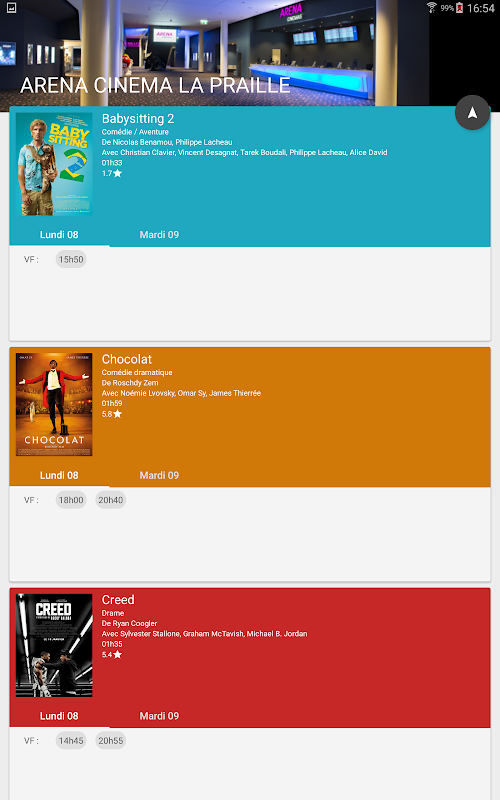Open the Babysitting 2 movie poster
This screenshot has width=500, height=800.
[54, 164]
